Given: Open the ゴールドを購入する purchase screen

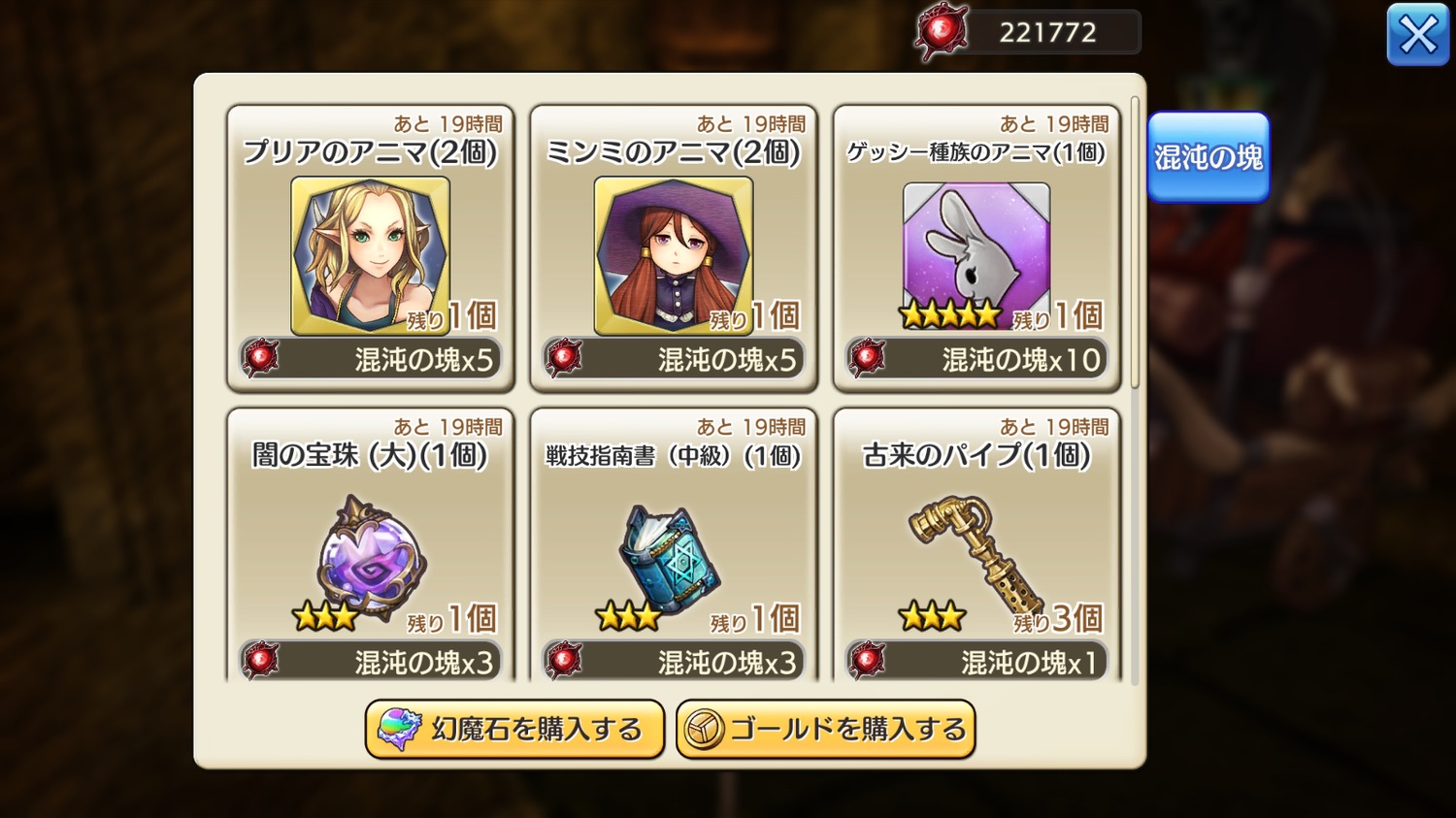Looking at the screenshot, I should pyautogui.click(x=826, y=730).
